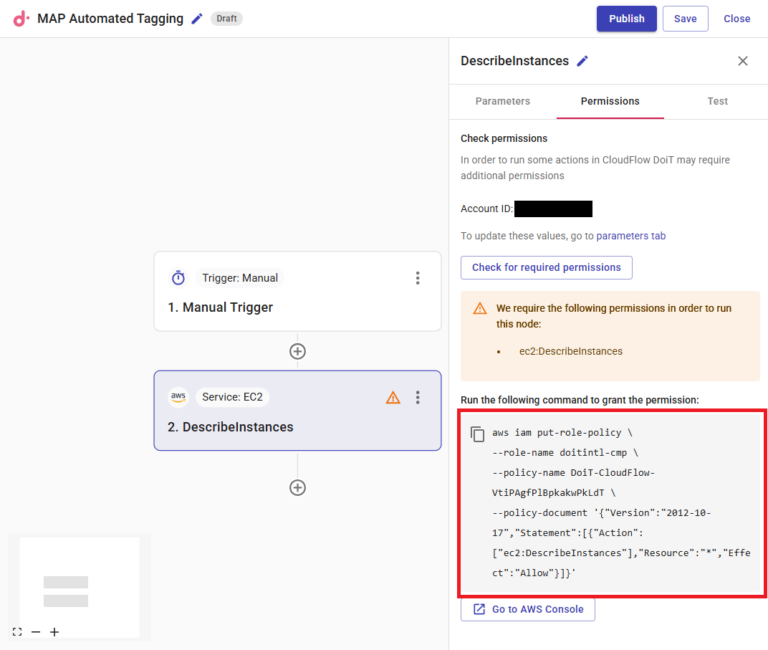
Task: Open Manual Trigger node options menu
Action: click(x=418, y=278)
